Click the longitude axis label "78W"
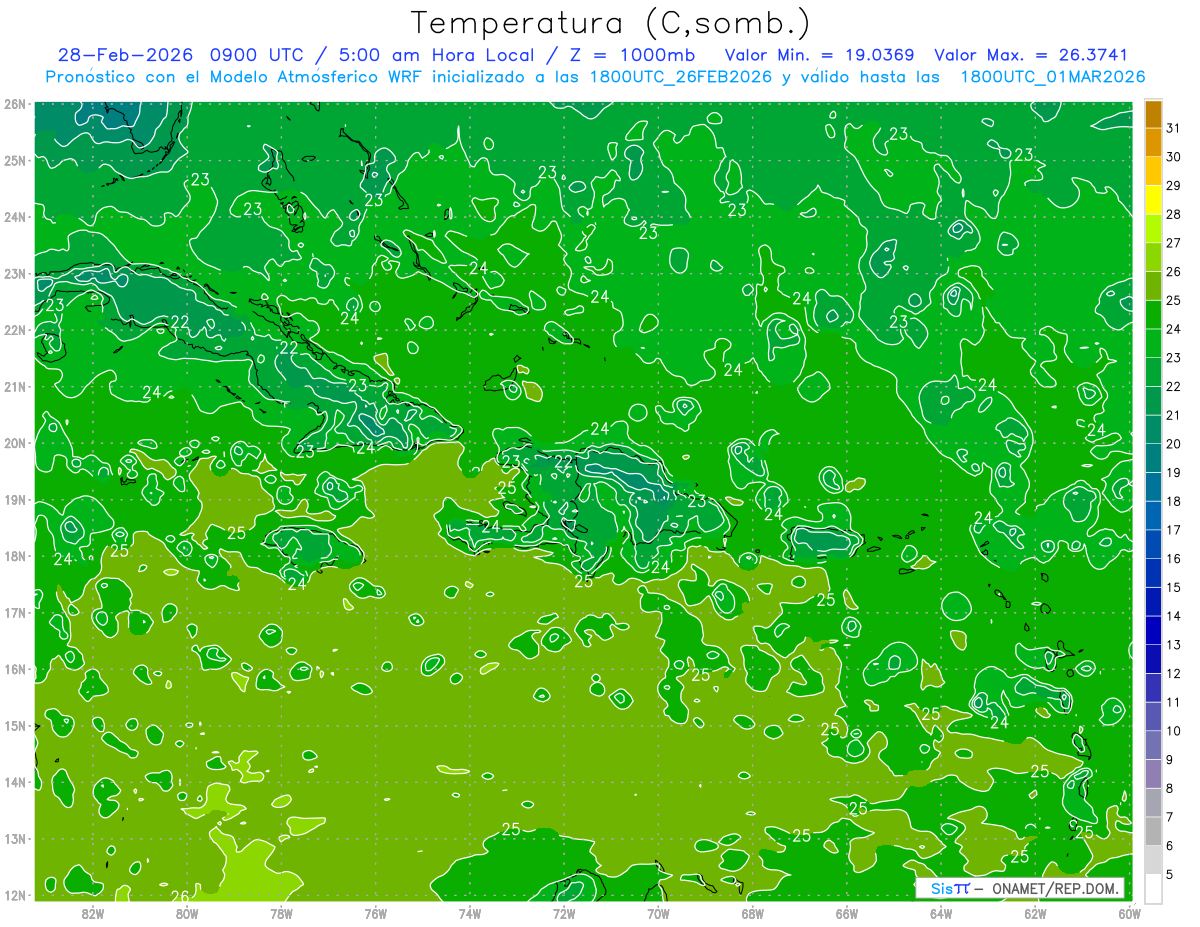The image size is (1200, 927). click(281, 913)
